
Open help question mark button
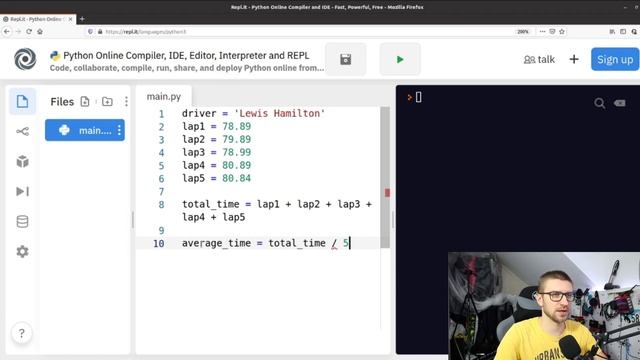22,333
